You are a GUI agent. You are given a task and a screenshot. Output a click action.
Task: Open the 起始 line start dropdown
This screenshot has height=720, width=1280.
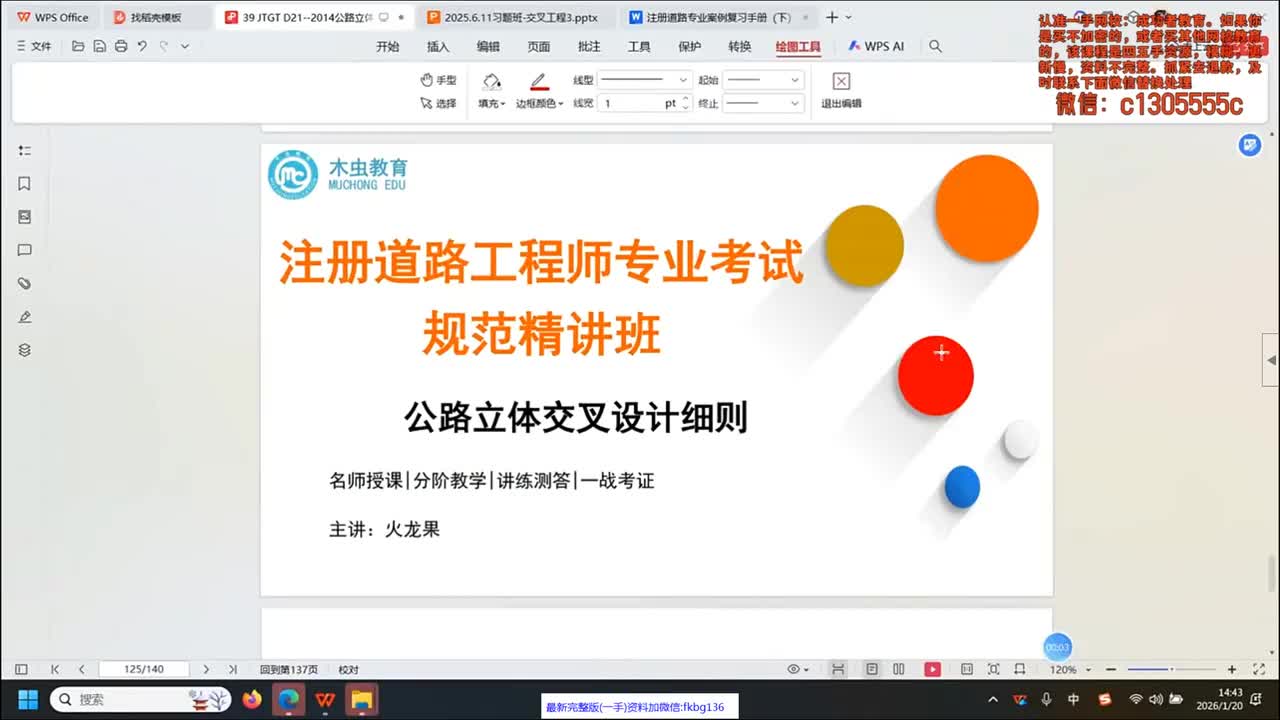coord(764,80)
